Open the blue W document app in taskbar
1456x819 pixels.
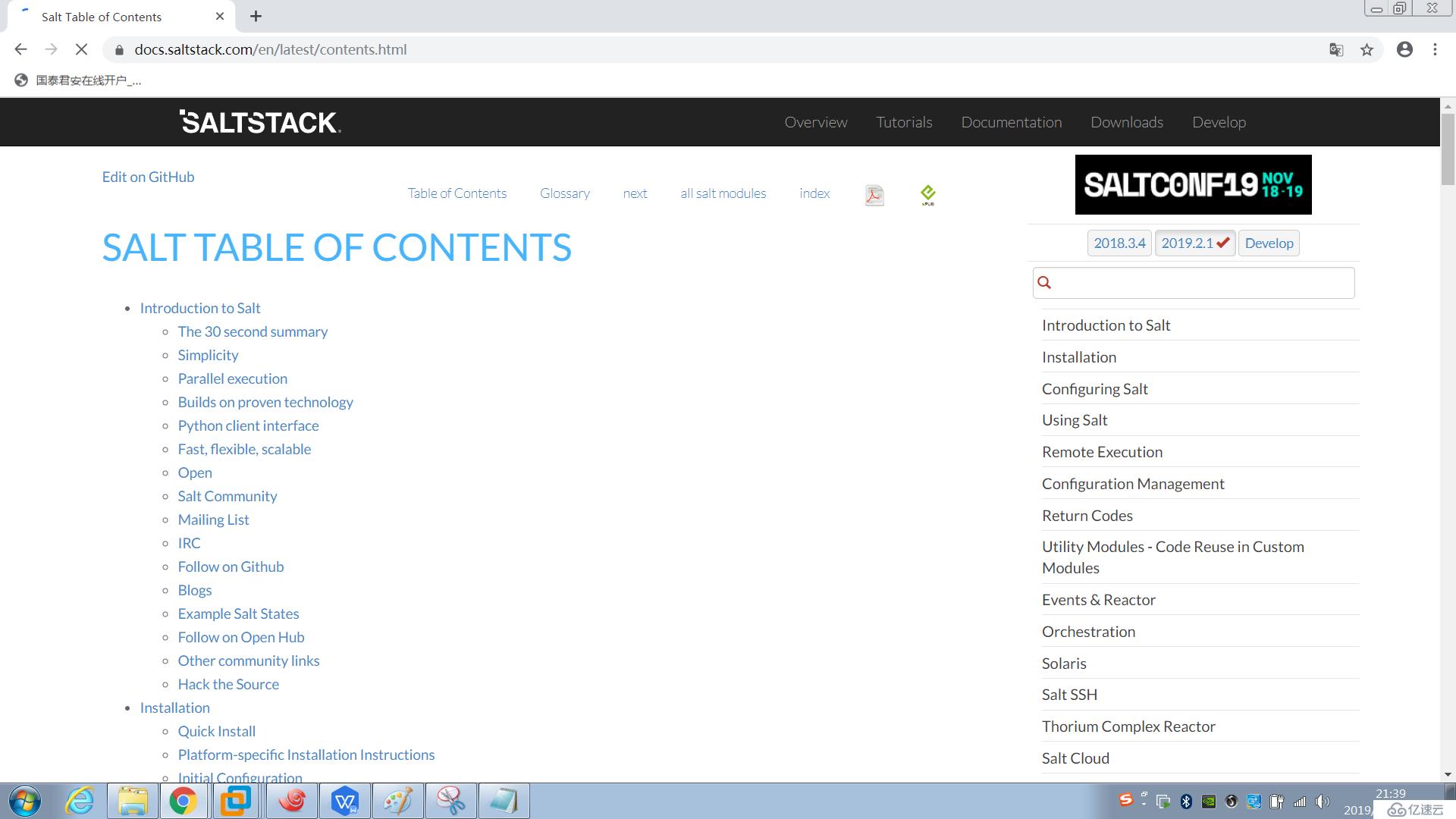coord(345,801)
